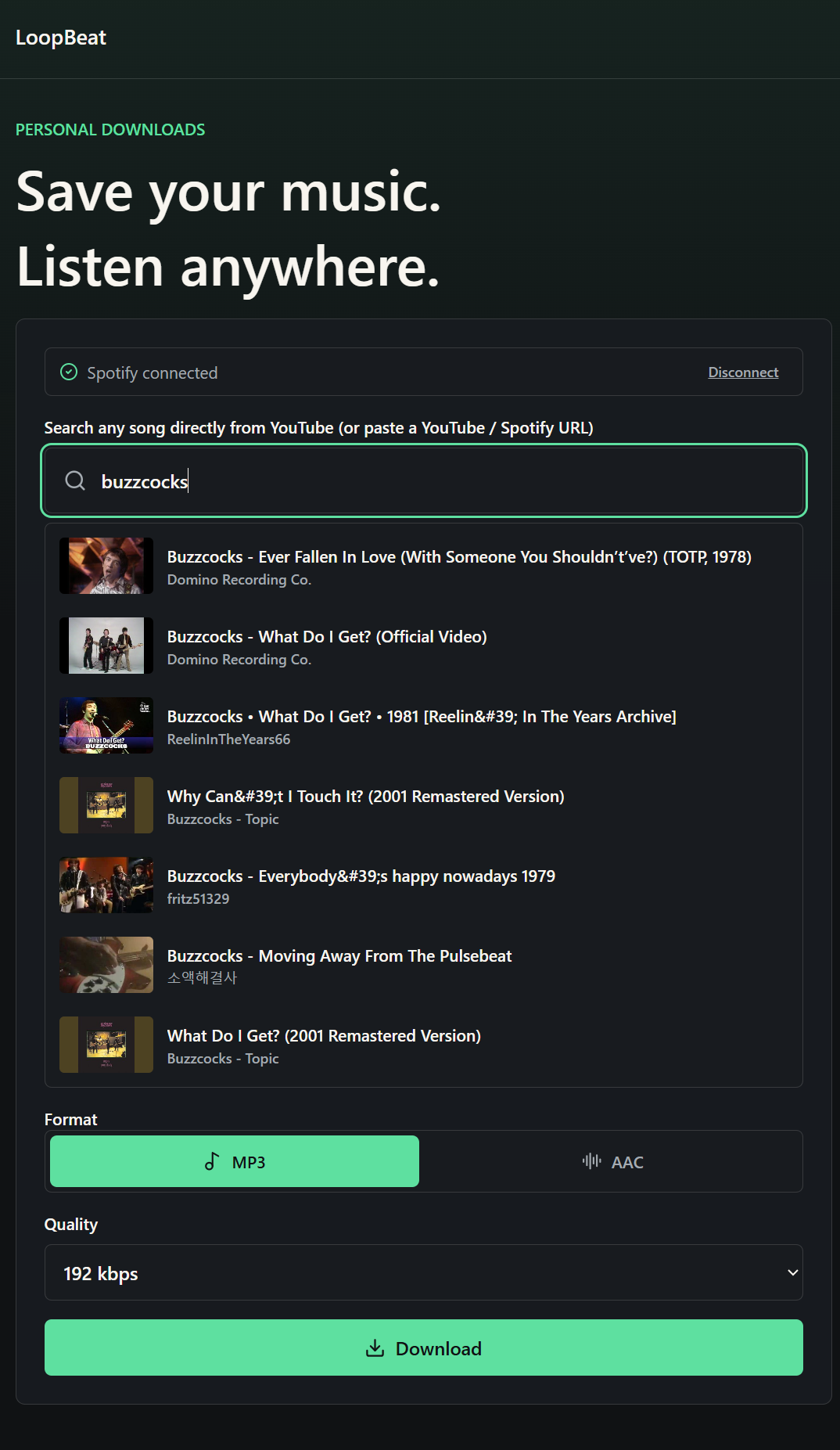Screen dimensions: 840x1450
Task: Start the Download
Action: click(424, 1347)
